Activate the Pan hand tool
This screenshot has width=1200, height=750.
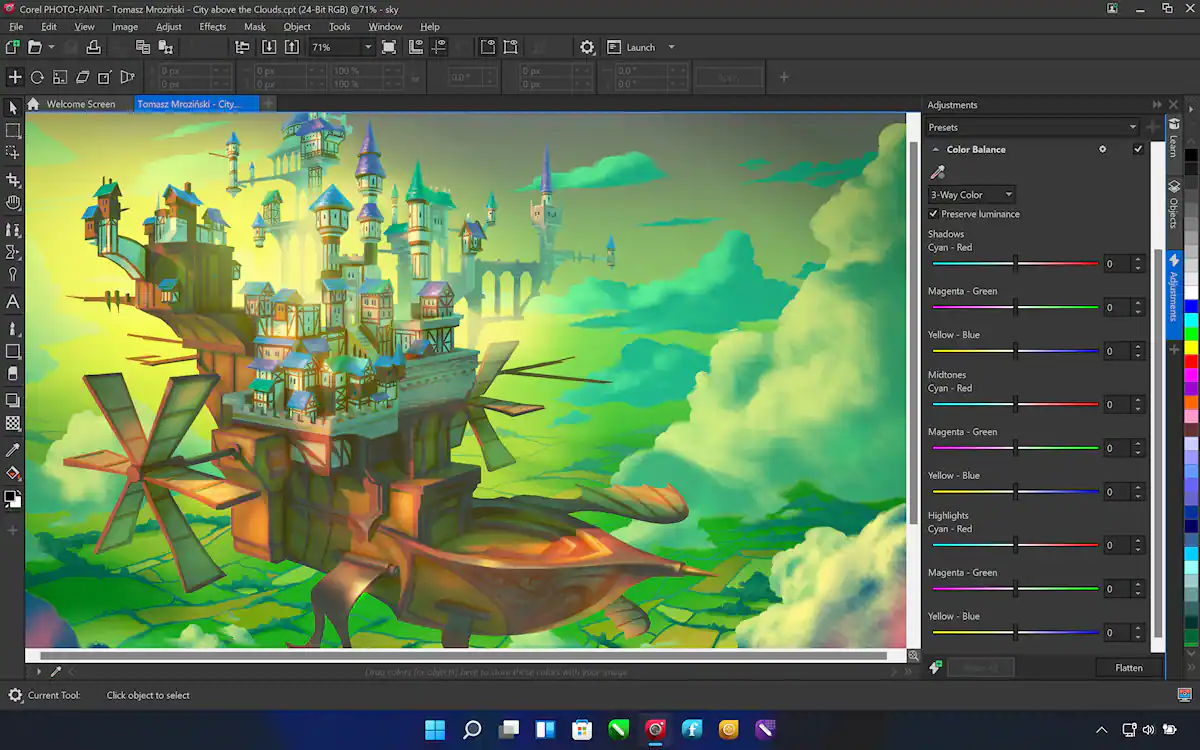[13, 203]
